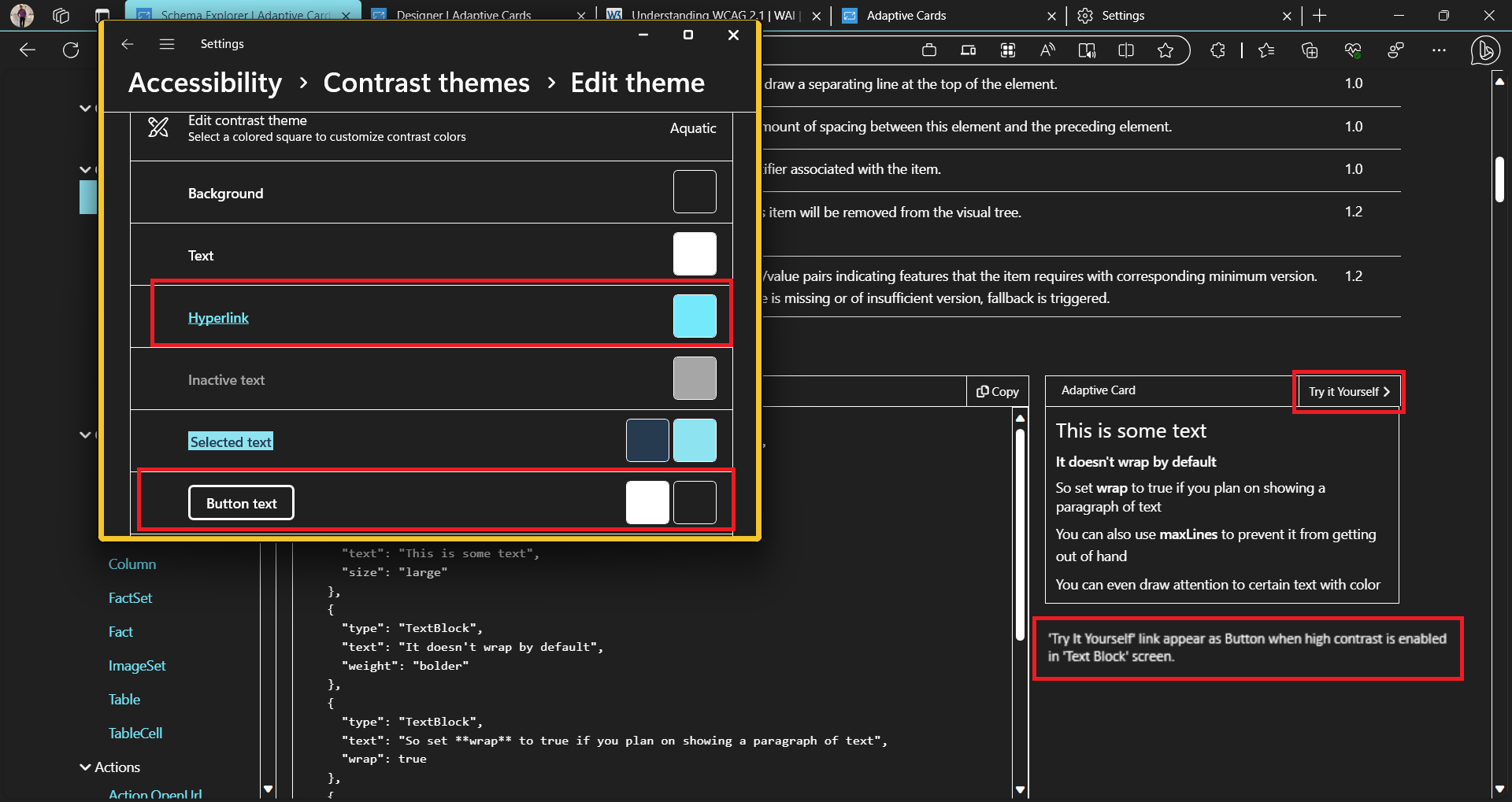
Task: Open Browser essentials heart icon
Action: [x=1354, y=50]
